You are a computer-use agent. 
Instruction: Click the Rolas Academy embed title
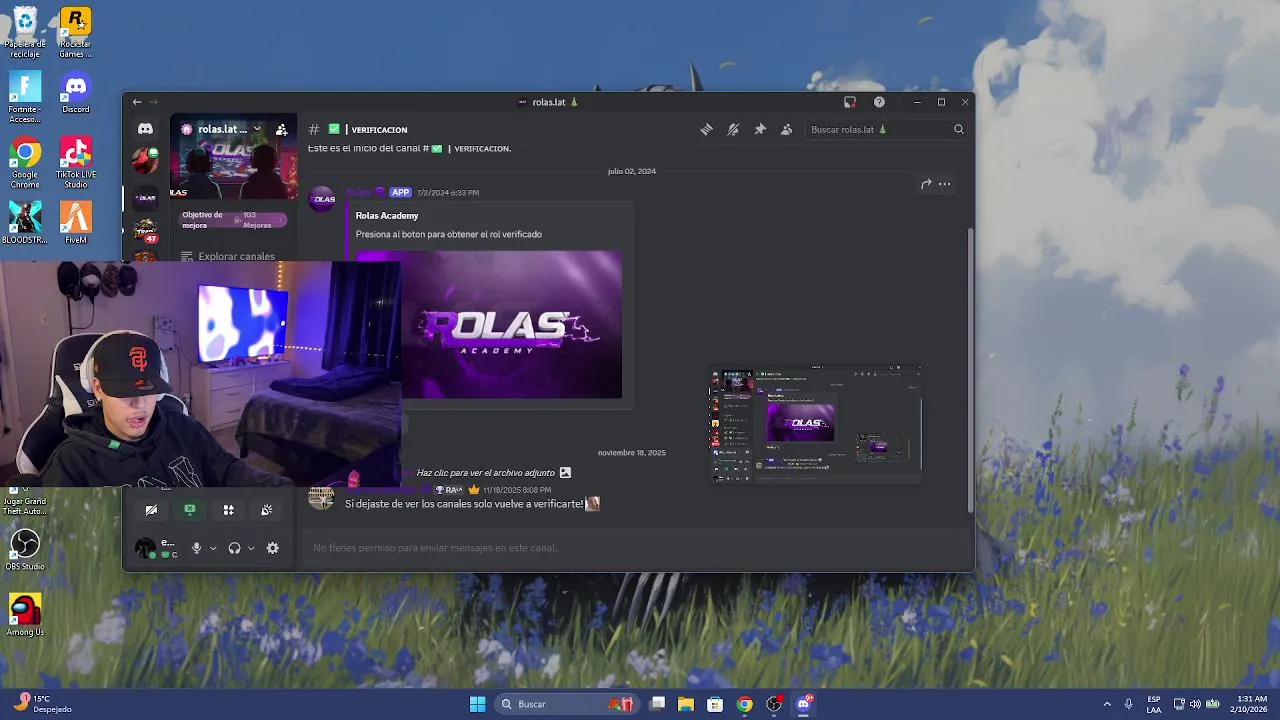(387, 216)
